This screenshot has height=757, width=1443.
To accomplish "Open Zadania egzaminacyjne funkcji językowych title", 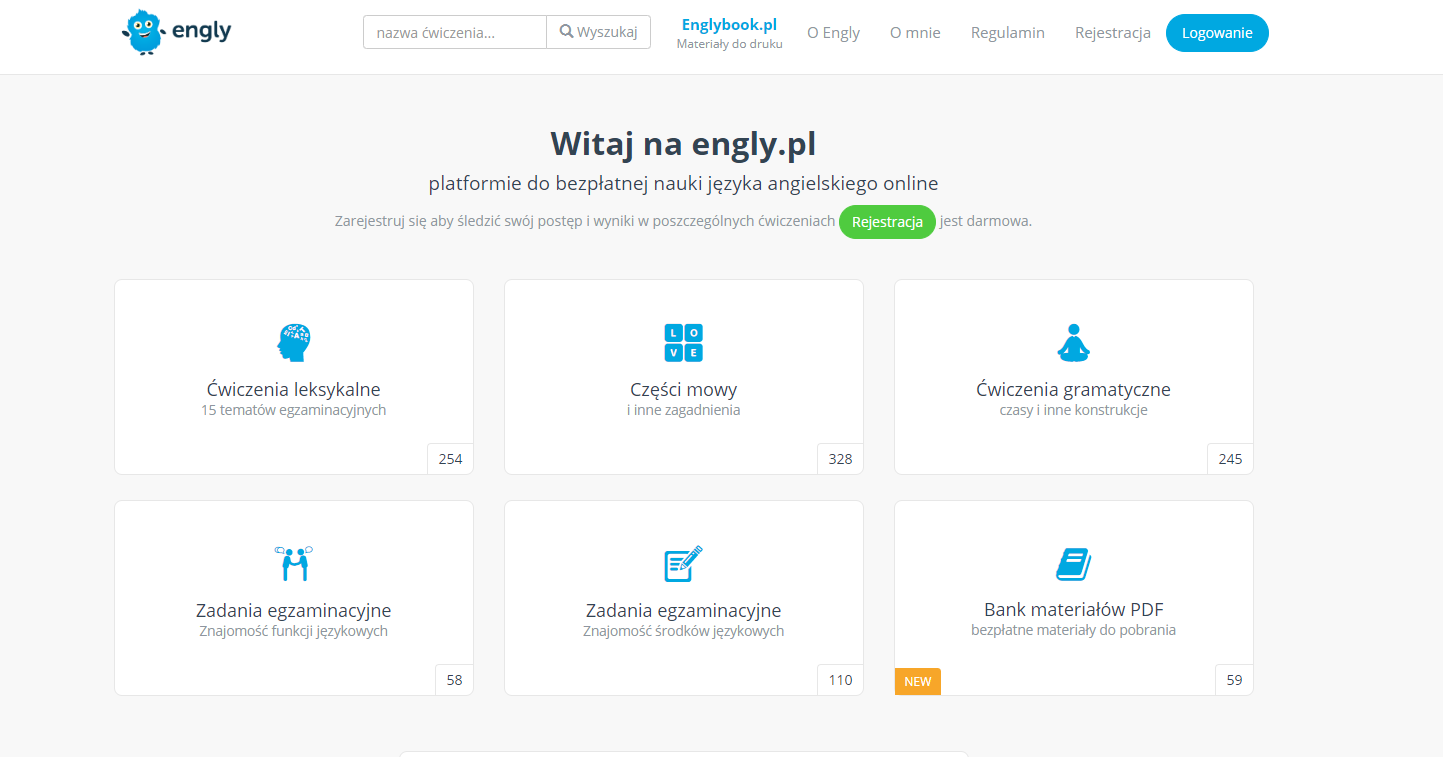I will (x=294, y=610).
